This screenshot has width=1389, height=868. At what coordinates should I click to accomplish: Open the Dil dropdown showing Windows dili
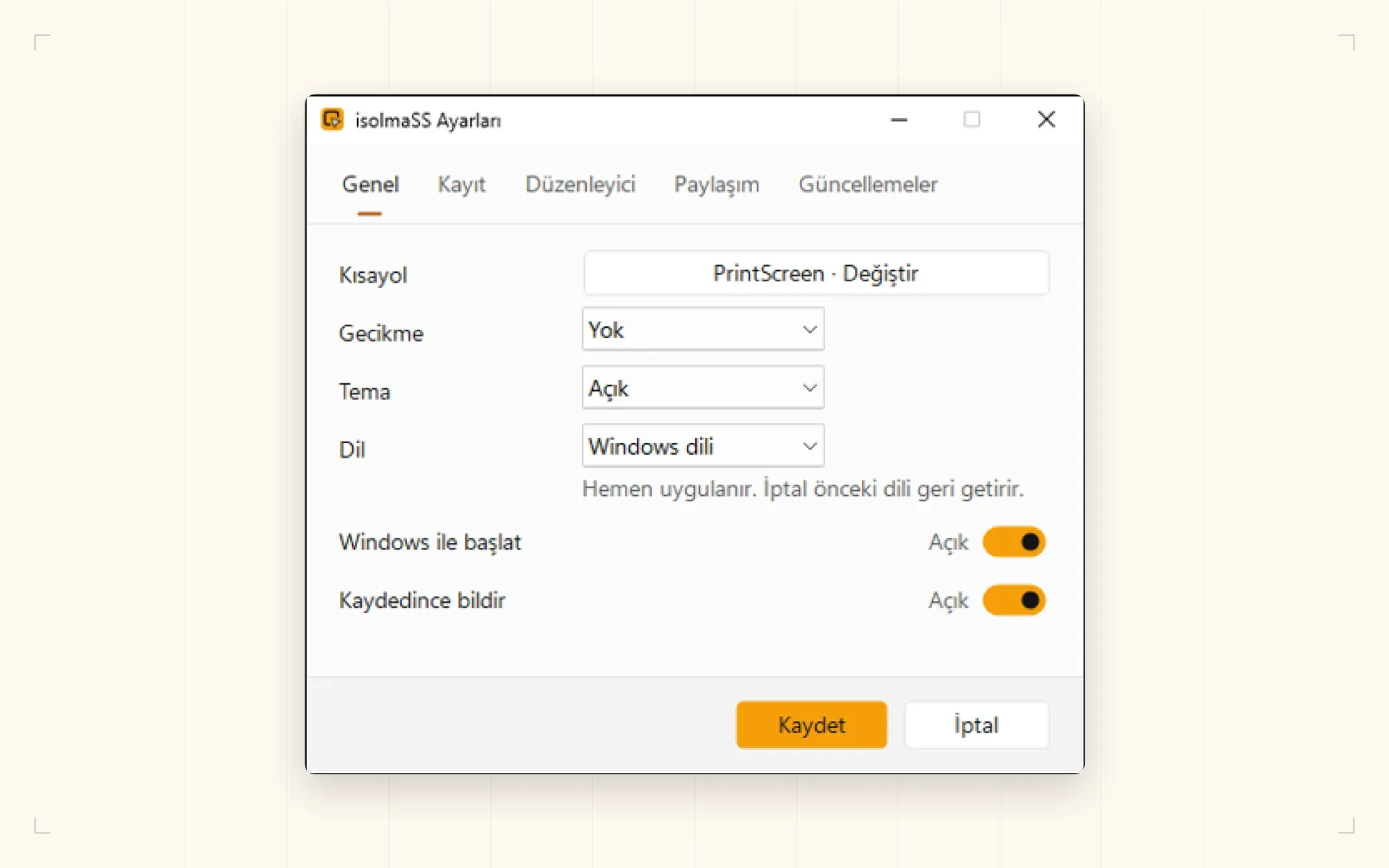[703, 446]
